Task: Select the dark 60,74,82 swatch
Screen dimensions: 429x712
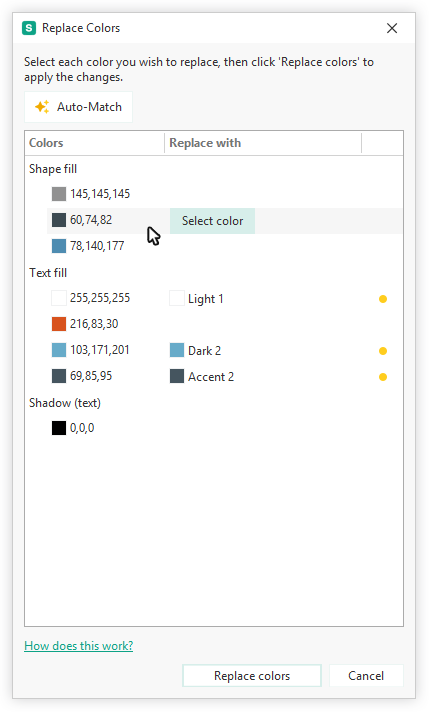Action: [x=59, y=220]
